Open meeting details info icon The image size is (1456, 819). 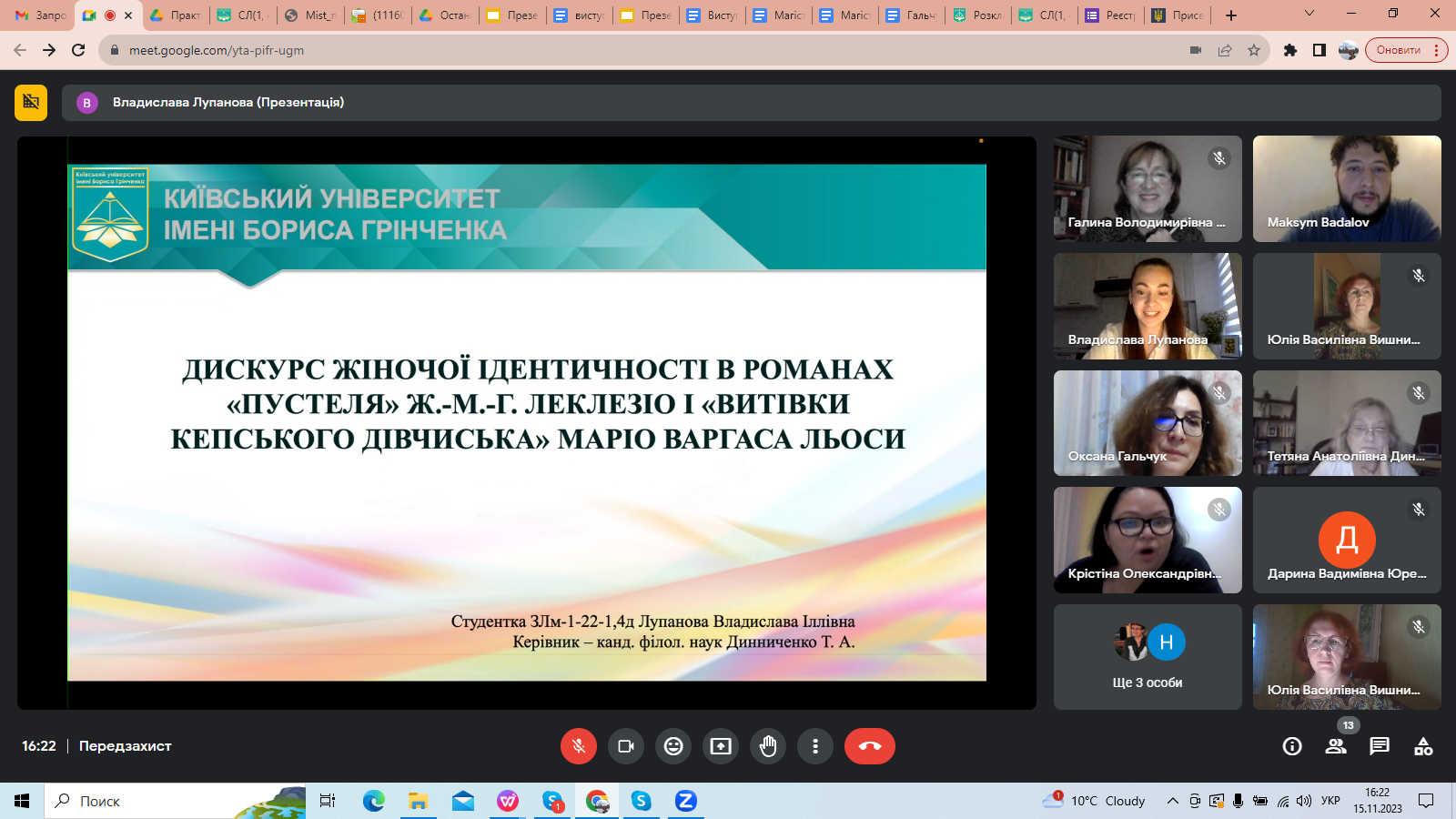(1292, 746)
